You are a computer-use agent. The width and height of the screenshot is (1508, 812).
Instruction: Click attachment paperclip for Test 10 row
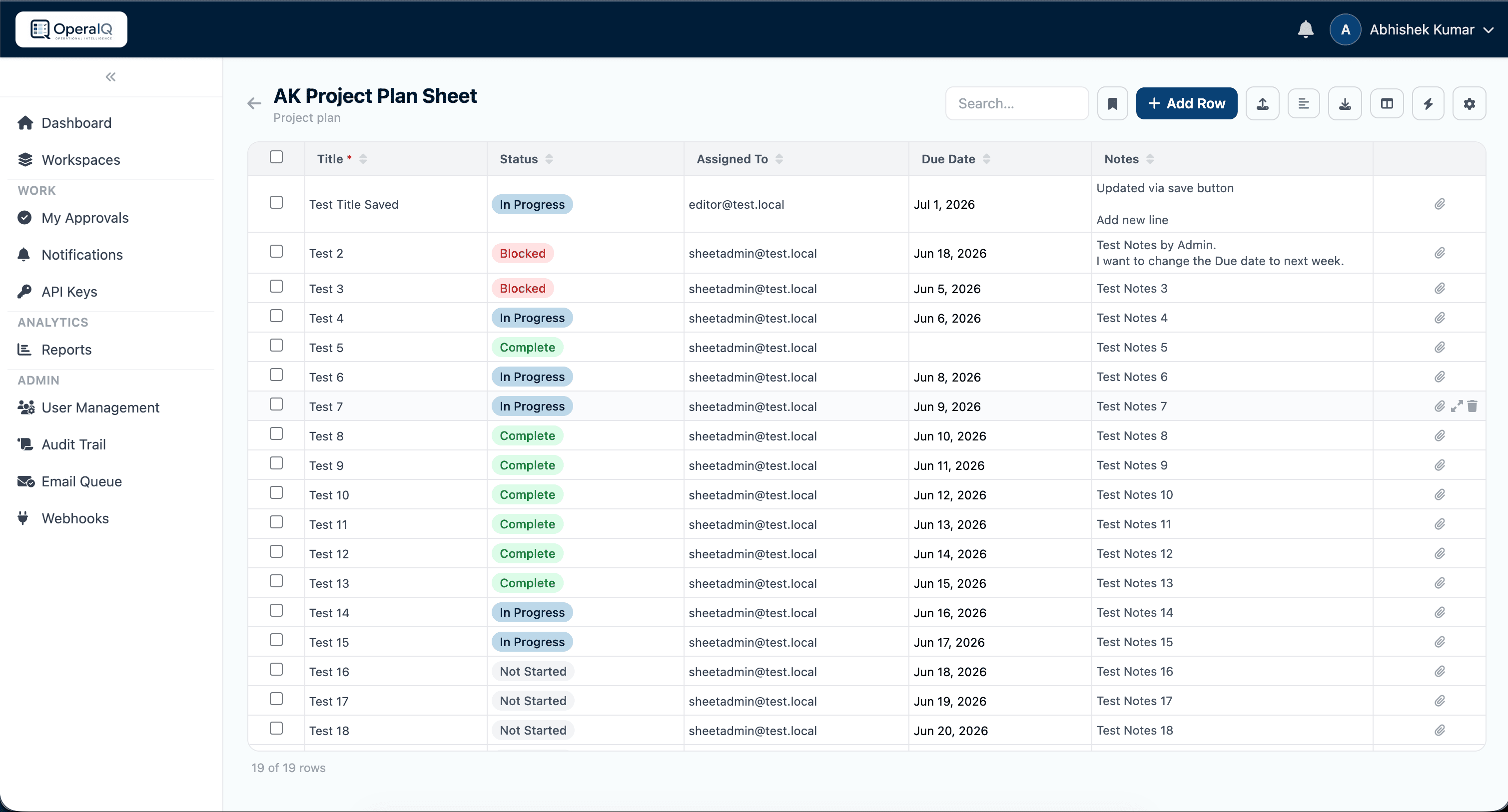pos(1440,494)
